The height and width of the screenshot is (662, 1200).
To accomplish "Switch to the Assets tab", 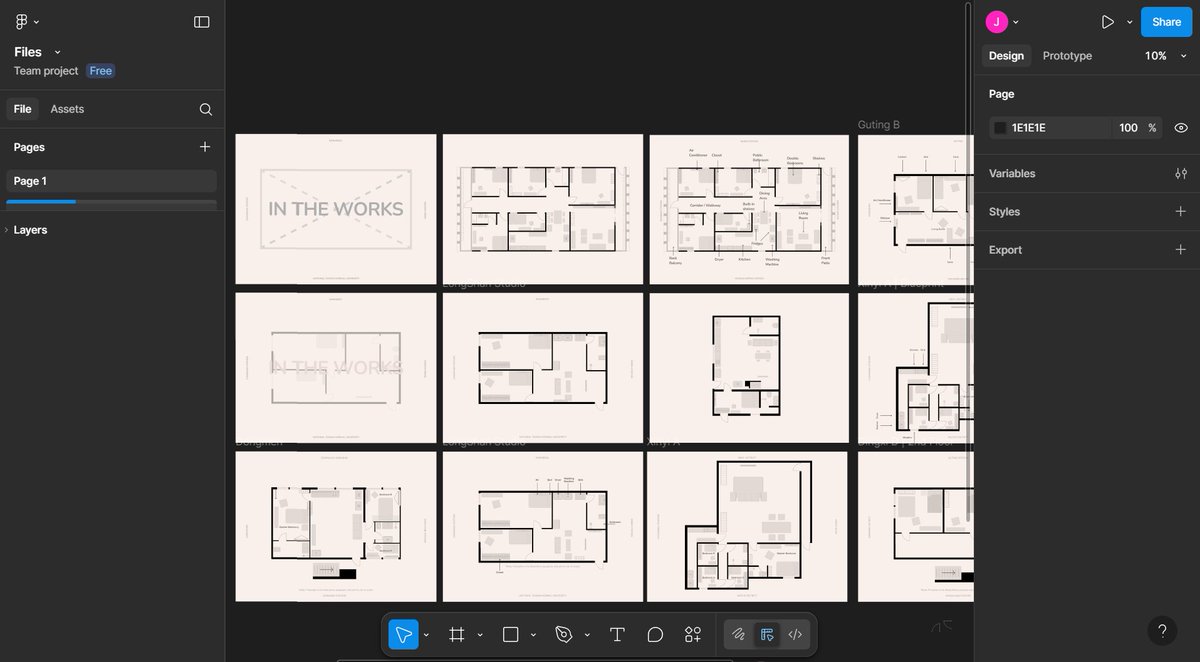I will pos(67,109).
